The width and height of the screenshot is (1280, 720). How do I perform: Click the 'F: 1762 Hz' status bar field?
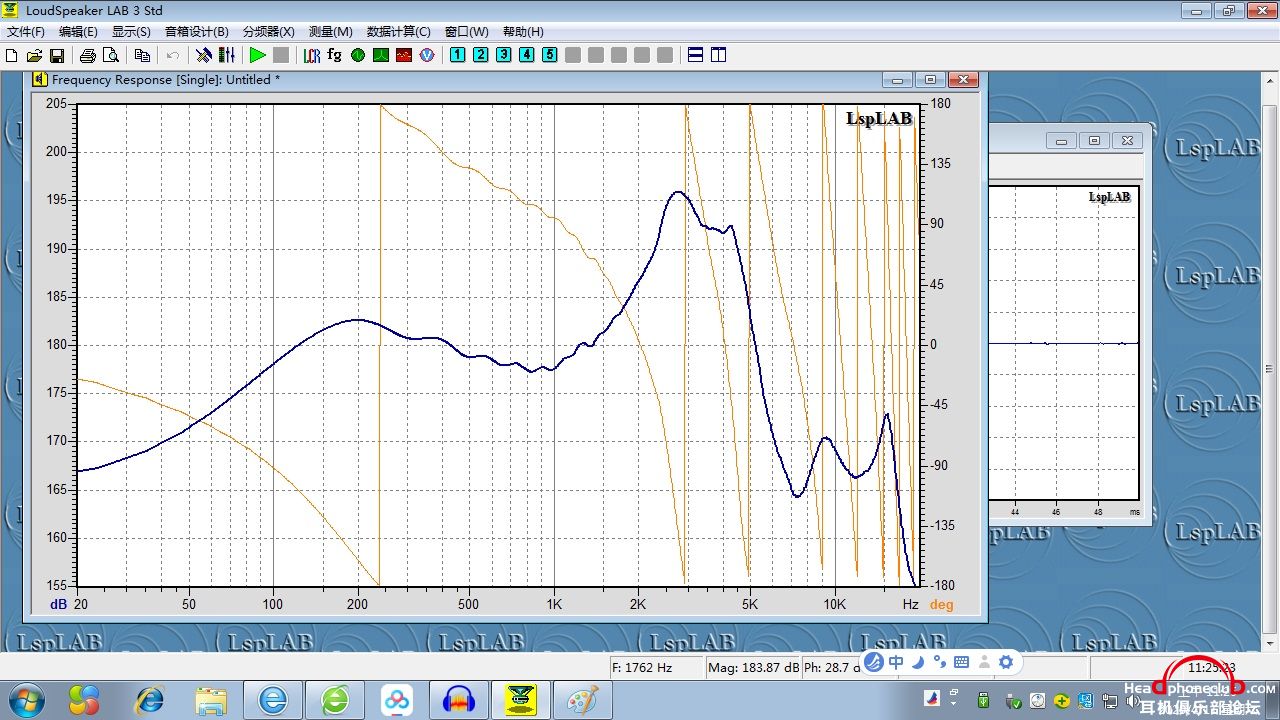656,667
